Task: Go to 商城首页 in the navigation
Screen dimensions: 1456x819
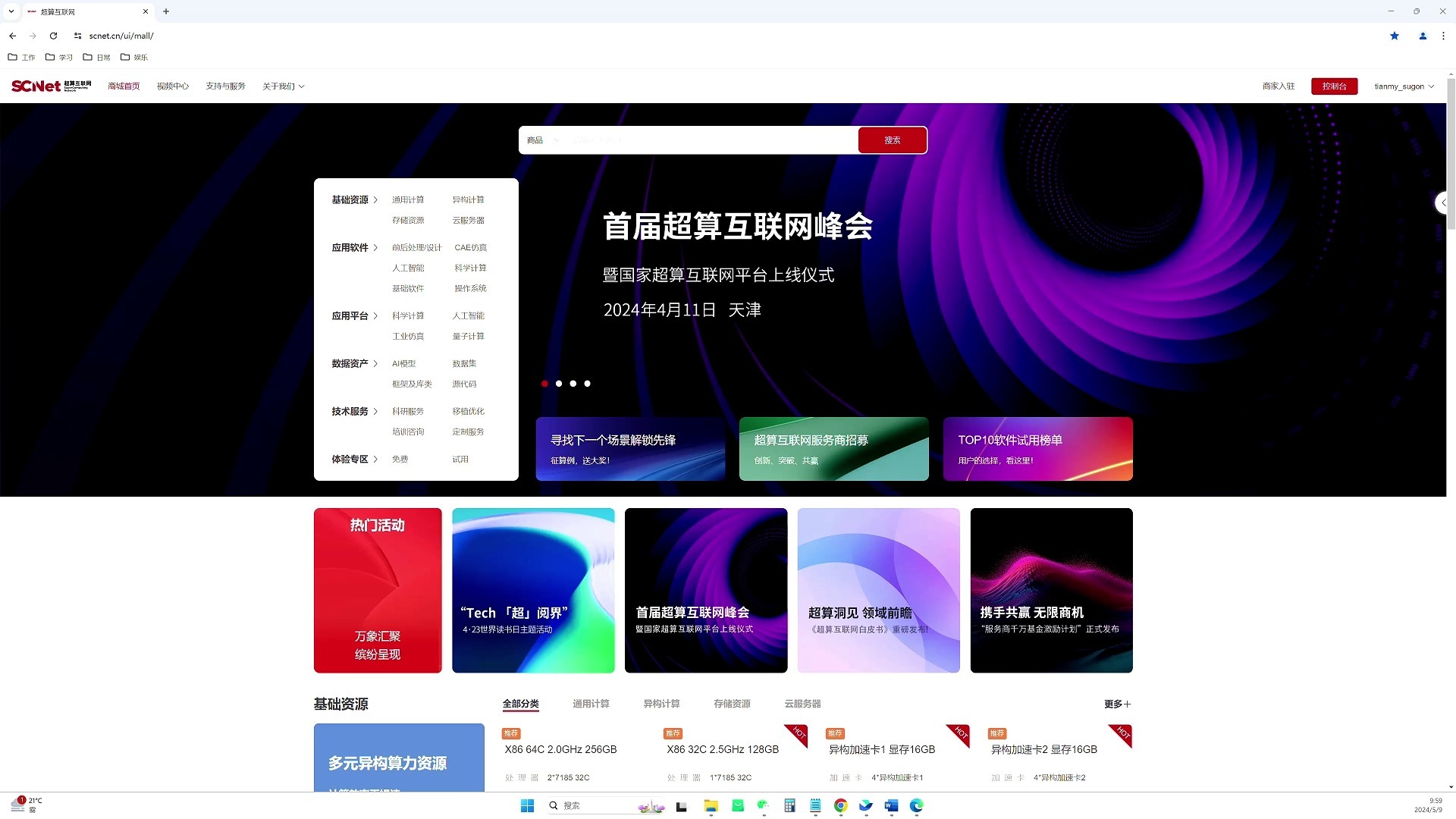Action: coord(124,86)
